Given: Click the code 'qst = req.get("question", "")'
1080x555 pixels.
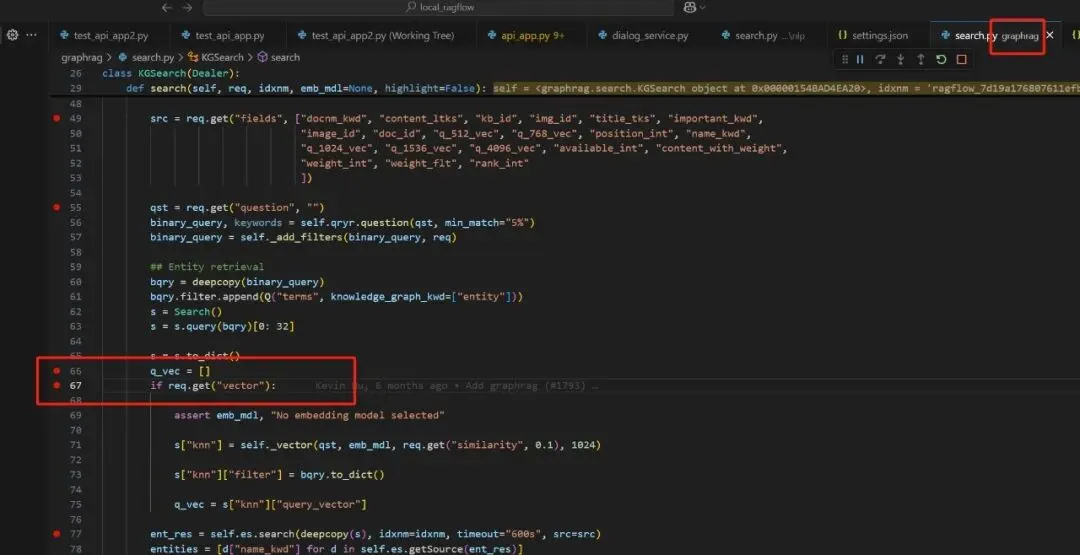Looking at the screenshot, I should [x=238, y=207].
